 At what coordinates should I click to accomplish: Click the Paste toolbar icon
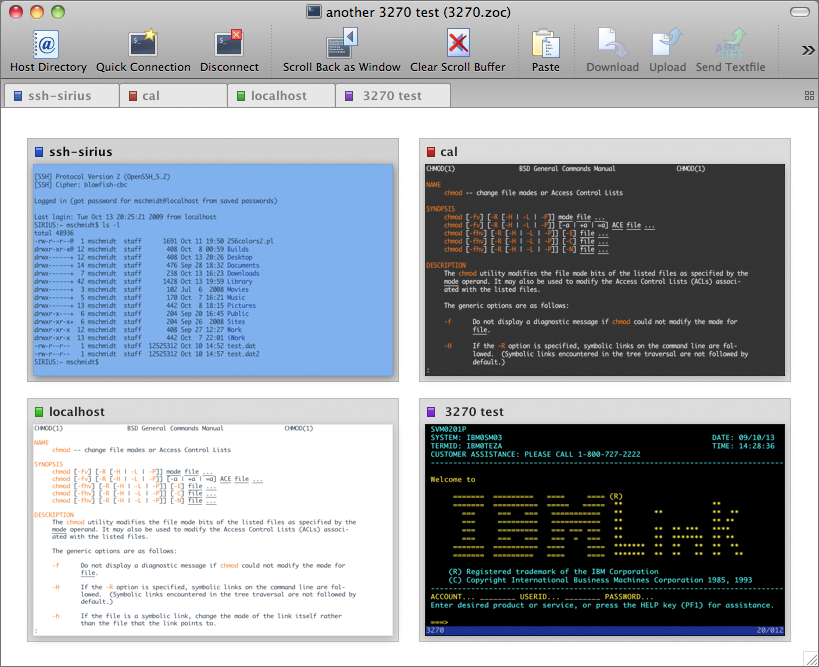[x=545, y=45]
